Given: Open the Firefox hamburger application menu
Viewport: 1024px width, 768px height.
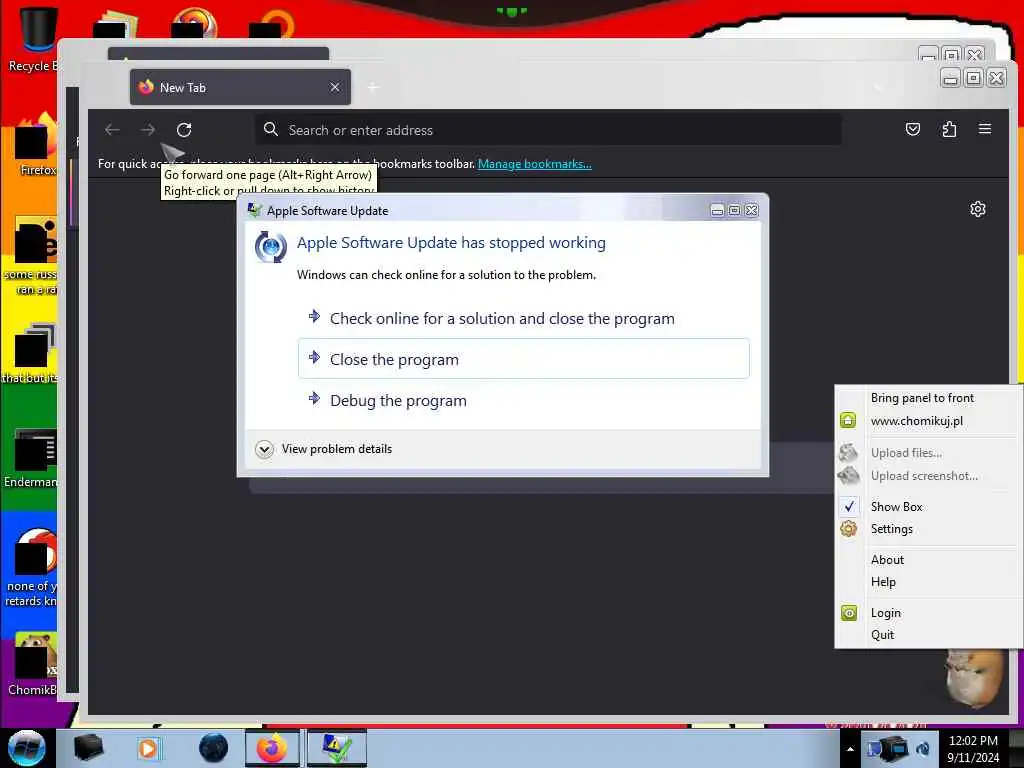Looking at the screenshot, I should coord(985,129).
